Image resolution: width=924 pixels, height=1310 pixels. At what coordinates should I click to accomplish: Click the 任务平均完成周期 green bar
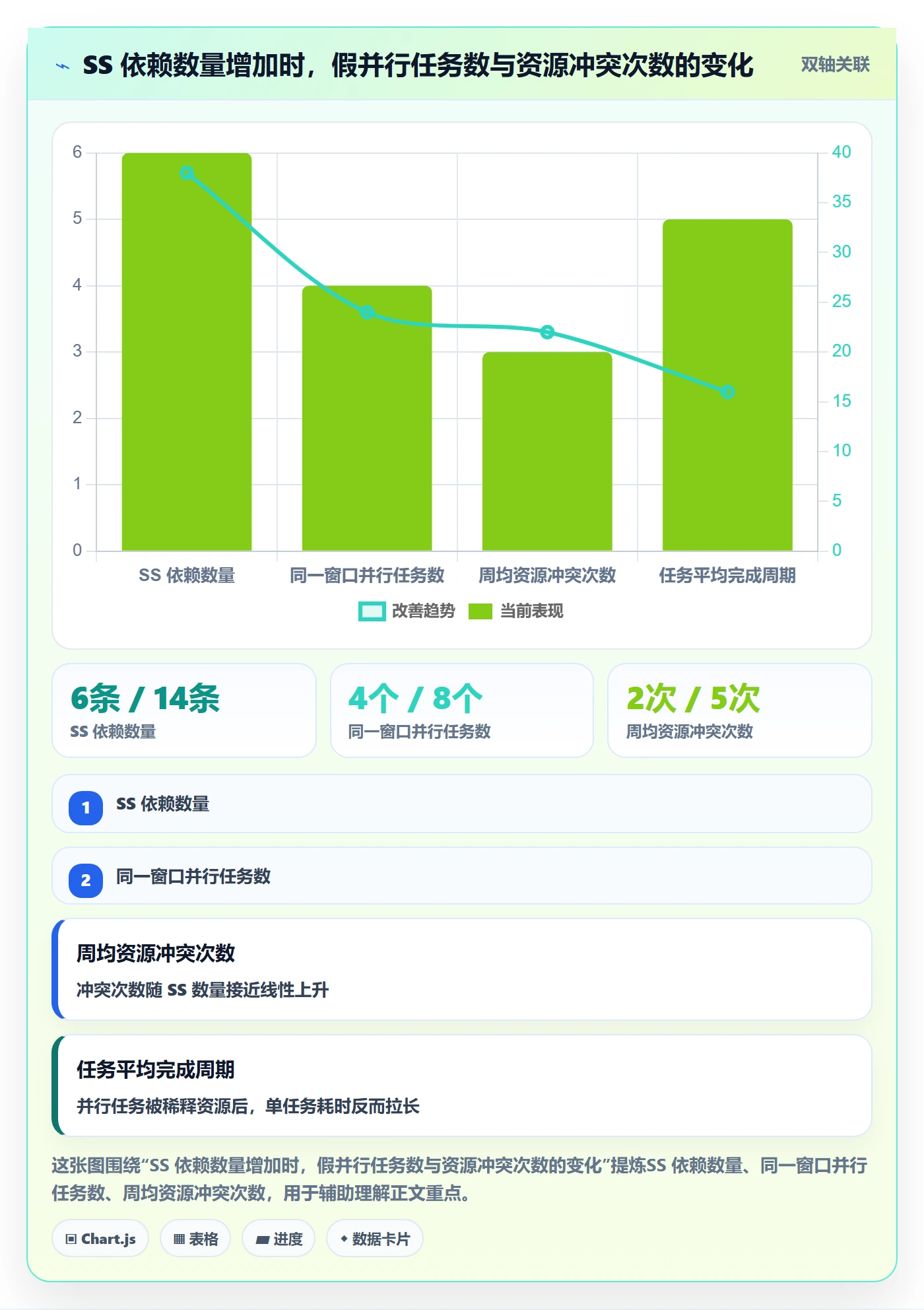727,385
